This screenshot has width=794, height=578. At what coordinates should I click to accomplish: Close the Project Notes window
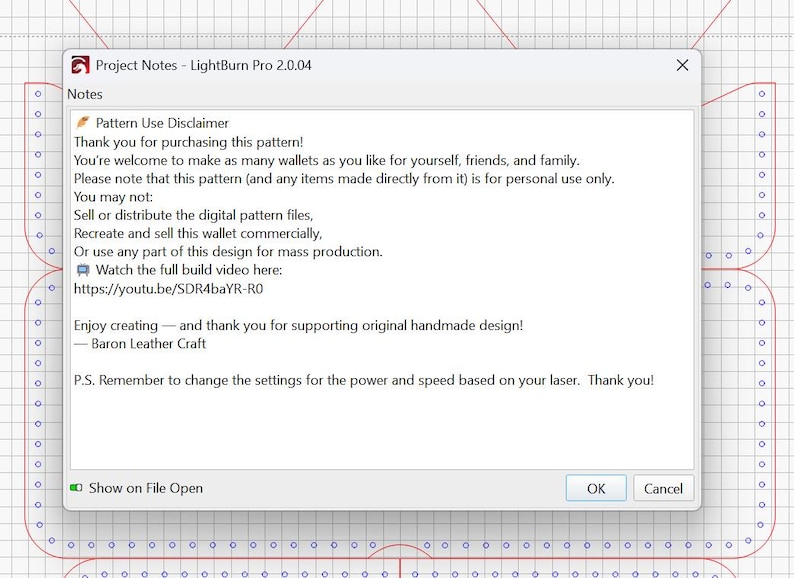pos(682,65)
